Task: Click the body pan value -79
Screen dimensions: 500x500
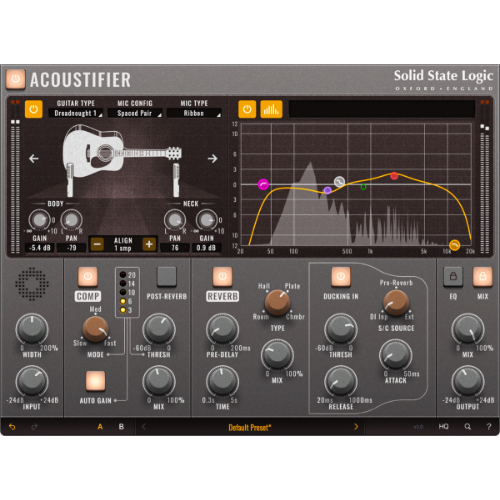Action: 71,248
